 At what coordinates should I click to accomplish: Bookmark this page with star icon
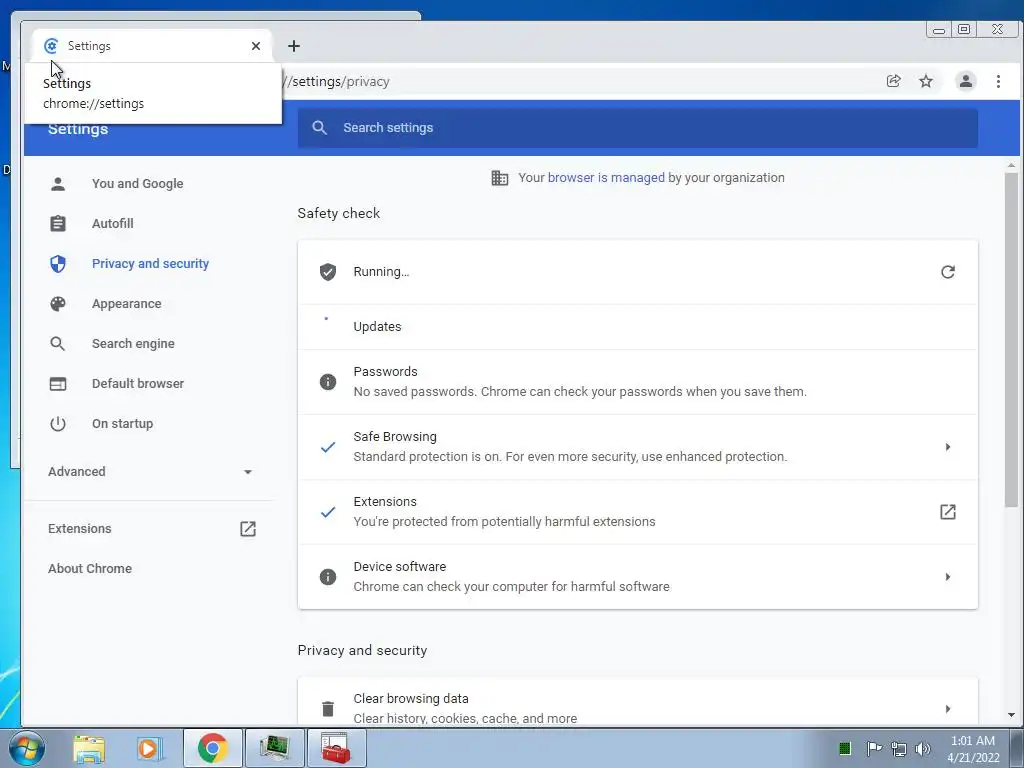926,81
